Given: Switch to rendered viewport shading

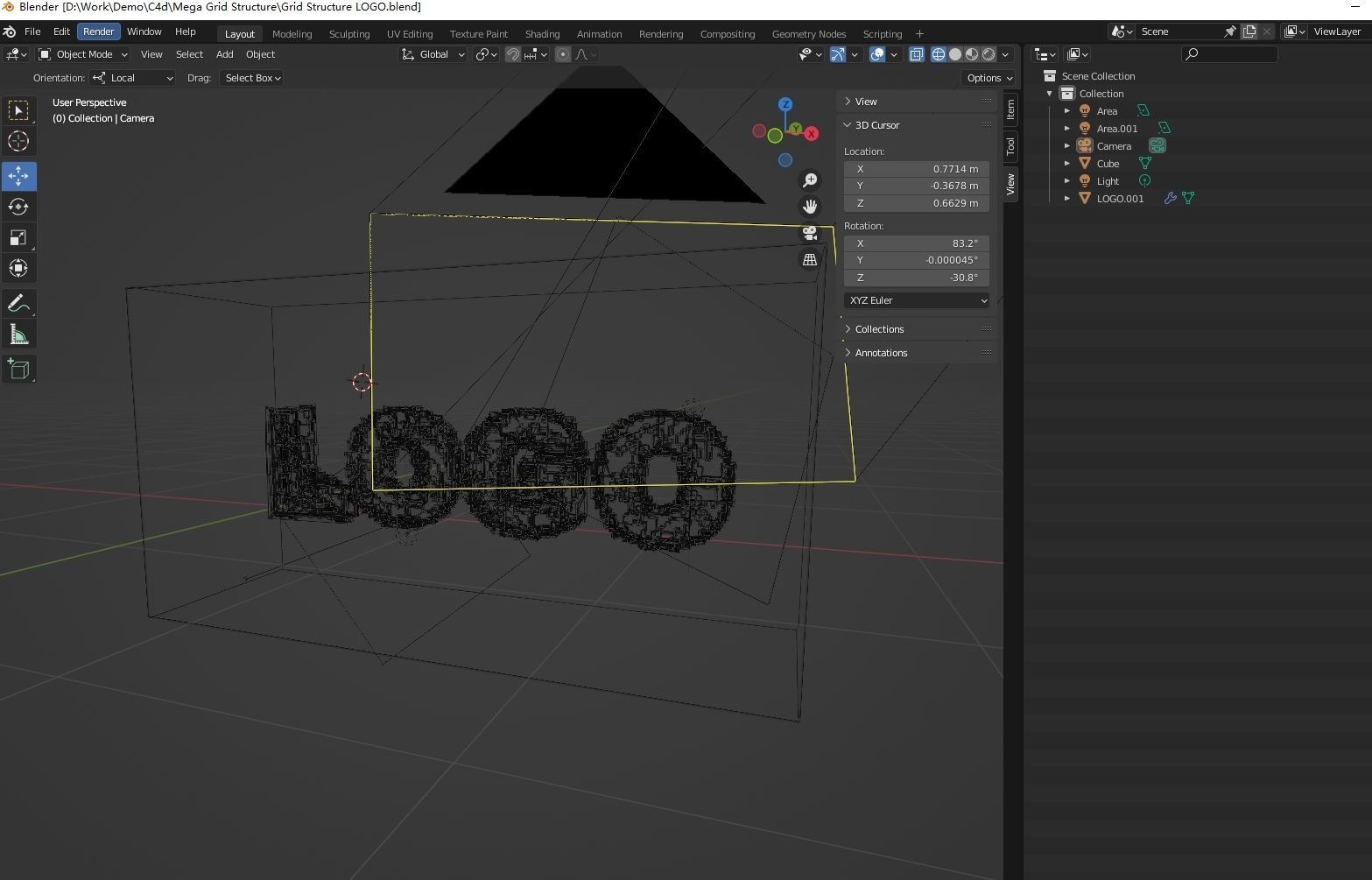Looking at the screenshot, I should 989,54.
